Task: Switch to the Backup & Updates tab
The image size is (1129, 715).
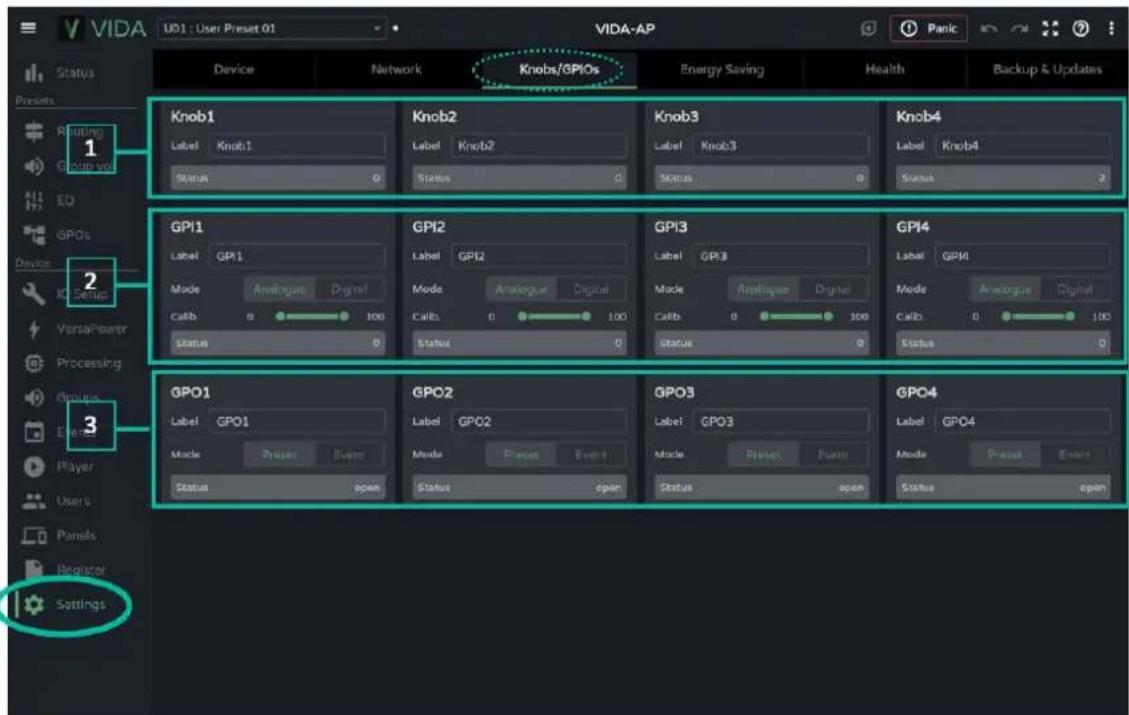Action: point(1047,69)
